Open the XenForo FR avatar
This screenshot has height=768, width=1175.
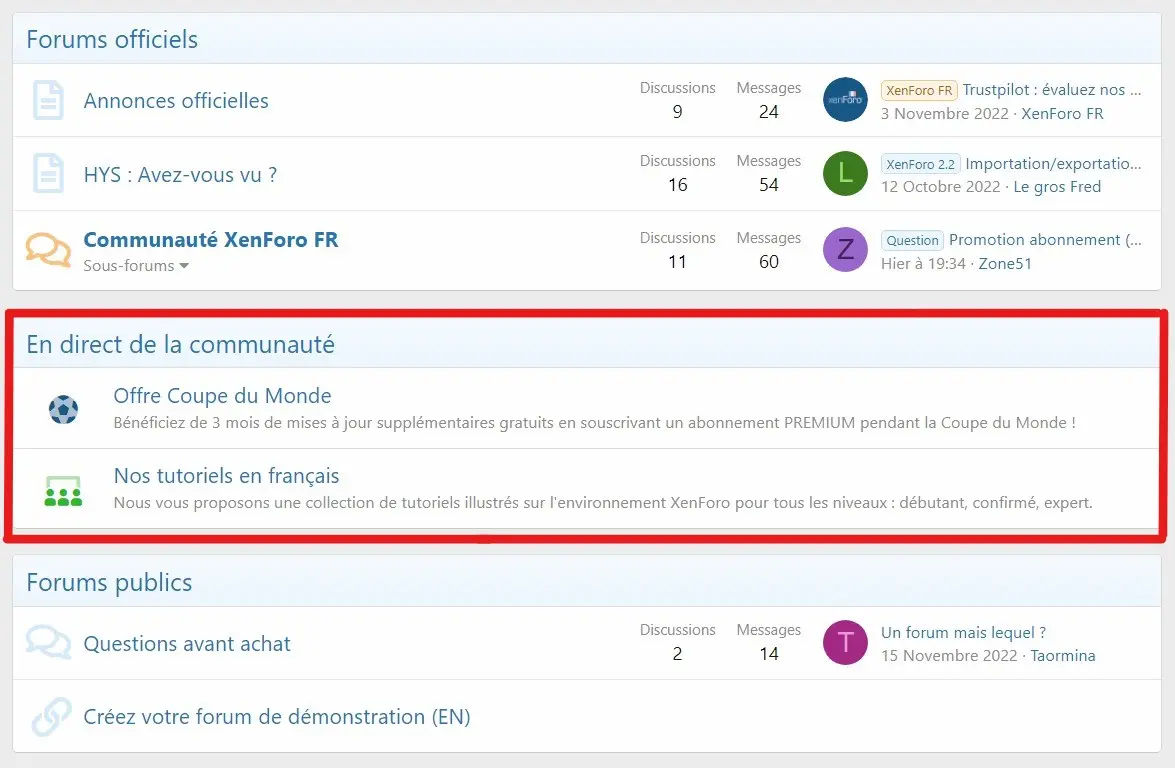tap(845, 100)
